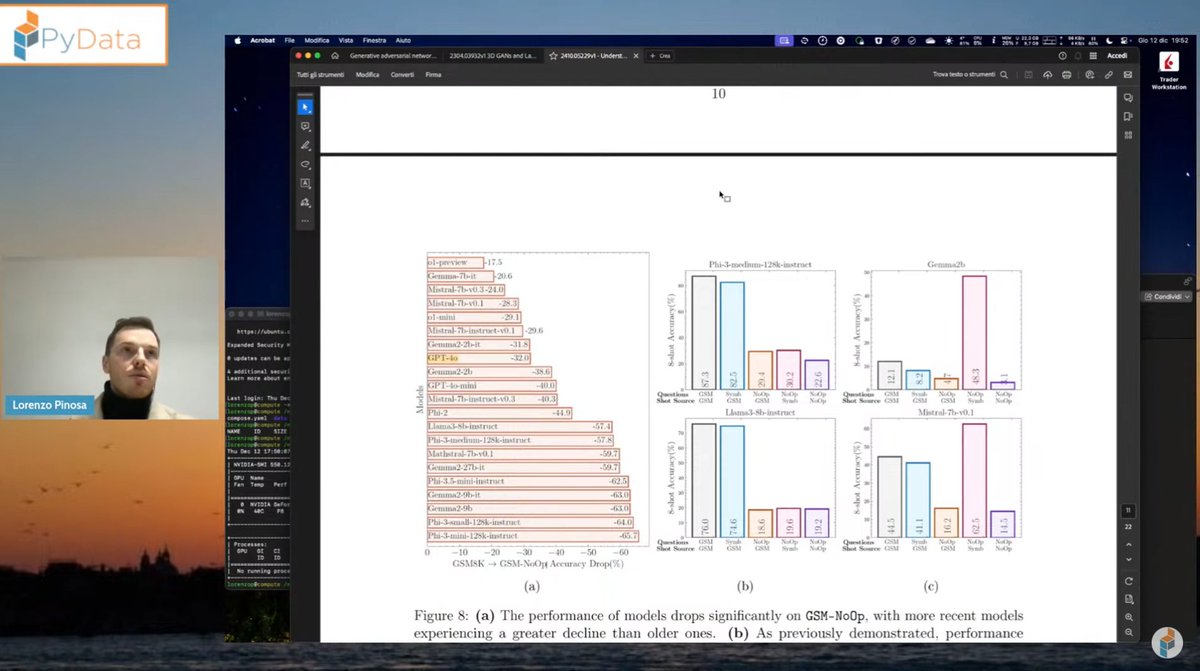
Task: Open bookmarks panel on right rail
Action: tap(1128, 116)
